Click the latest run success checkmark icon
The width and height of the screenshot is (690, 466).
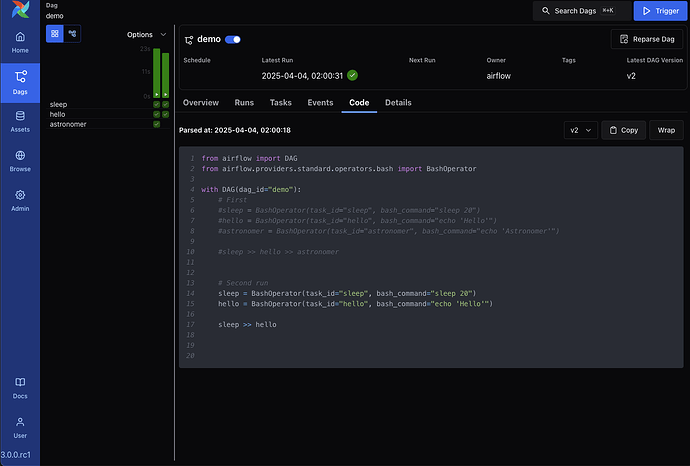(x=352, y=75)
